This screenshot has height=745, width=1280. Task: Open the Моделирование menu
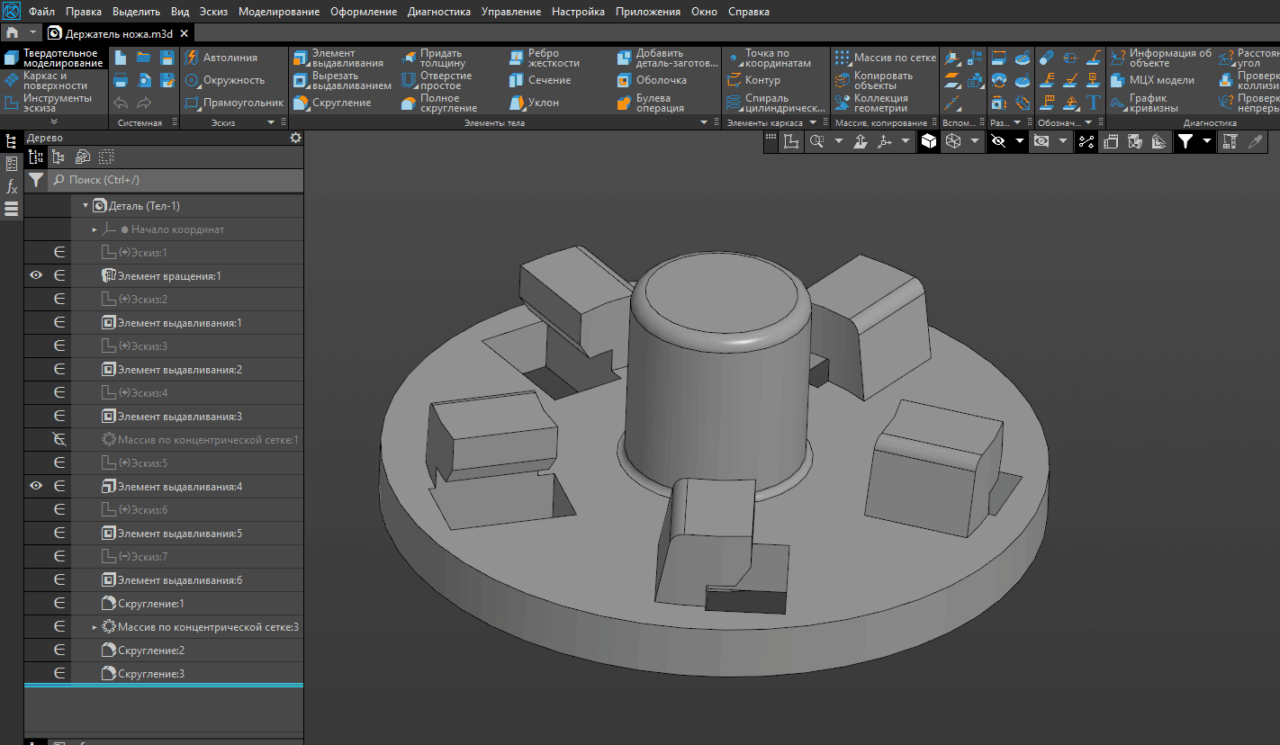tap(278, 12)
